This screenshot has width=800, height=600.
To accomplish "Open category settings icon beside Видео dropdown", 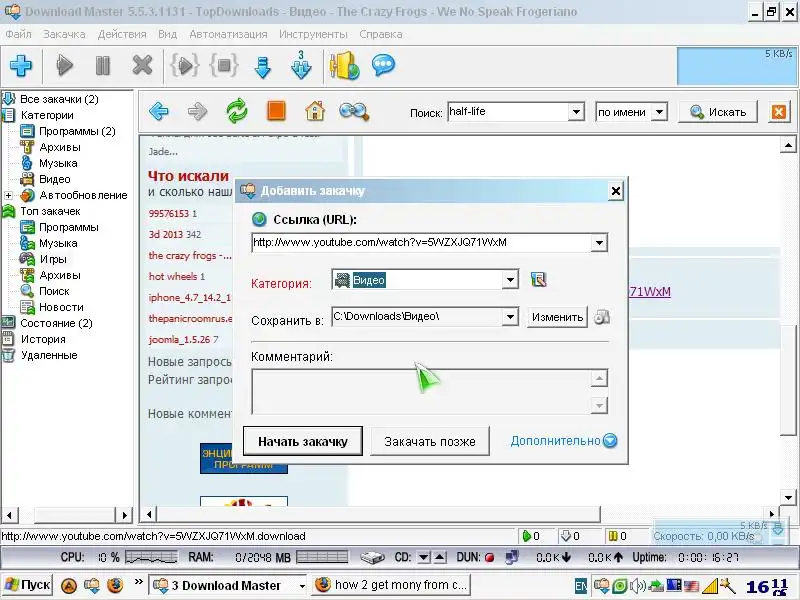I will pyautogui.click(x=538, y=279).
